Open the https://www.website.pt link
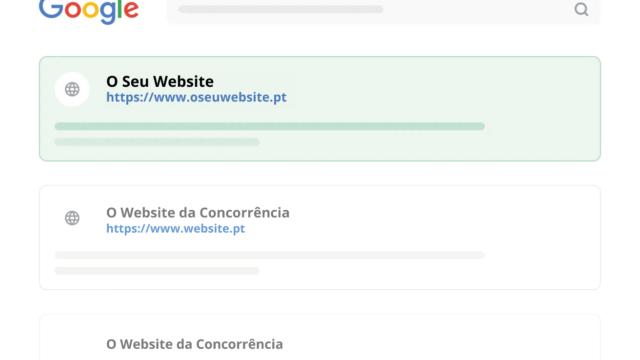640x360 pixels. pos(176,228)
